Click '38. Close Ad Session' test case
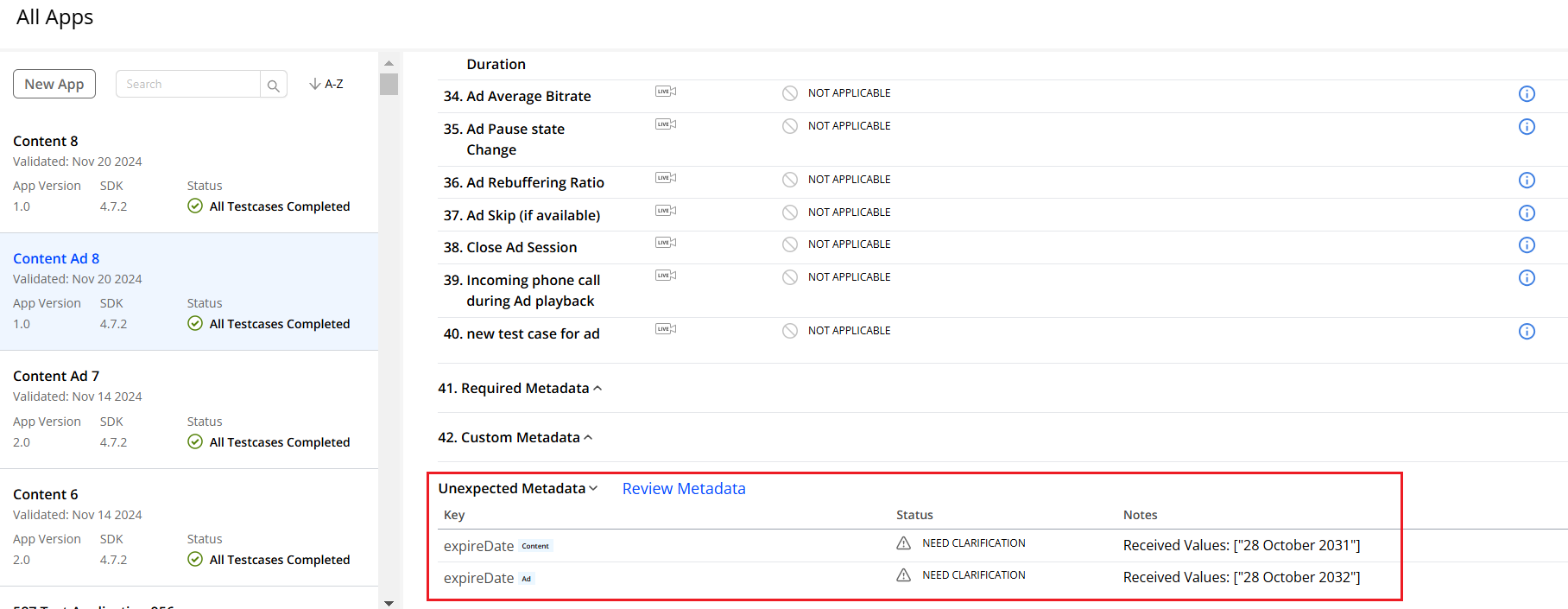 point(510,247)
